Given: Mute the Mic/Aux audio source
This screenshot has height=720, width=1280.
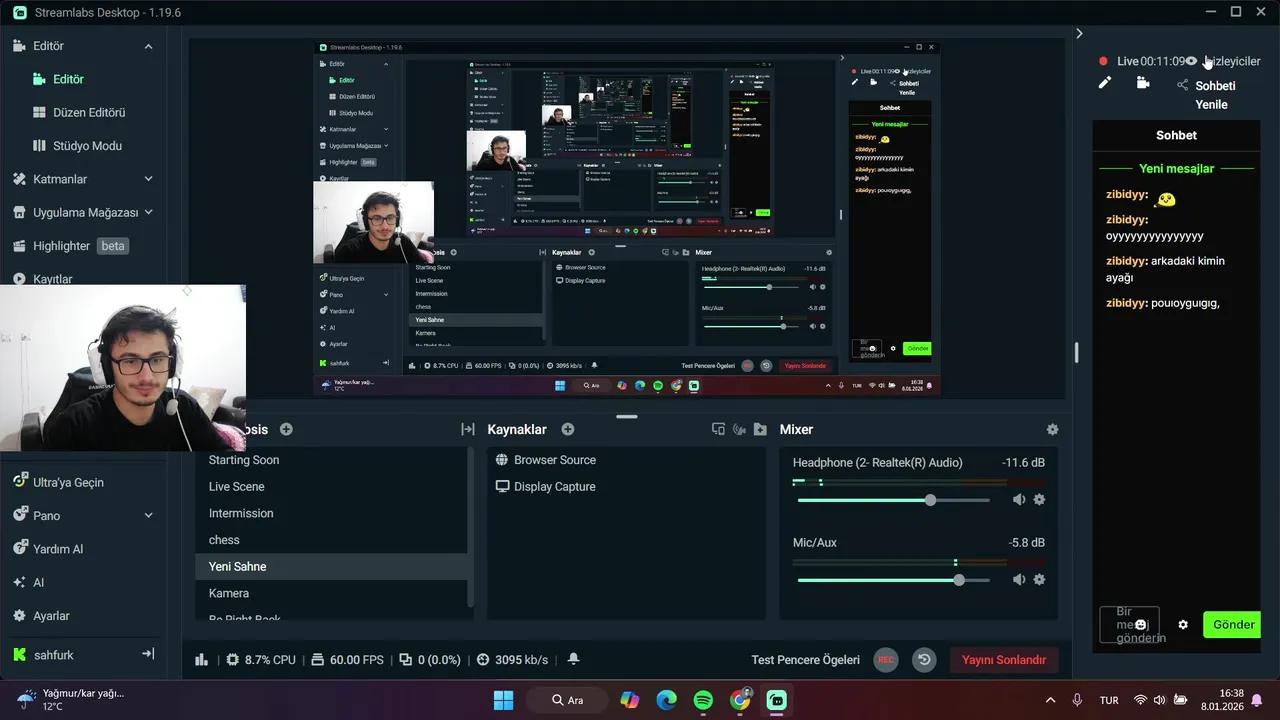Looking at the screenshot, I should click(x=1019, y=579).
